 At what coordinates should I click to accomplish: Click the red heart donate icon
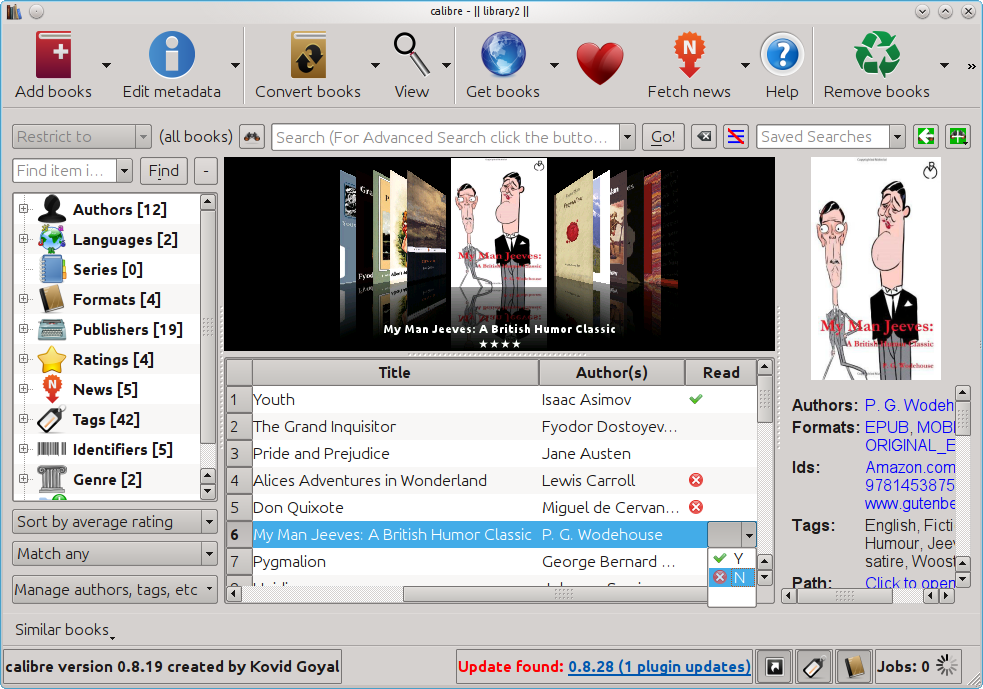(600, 63)
